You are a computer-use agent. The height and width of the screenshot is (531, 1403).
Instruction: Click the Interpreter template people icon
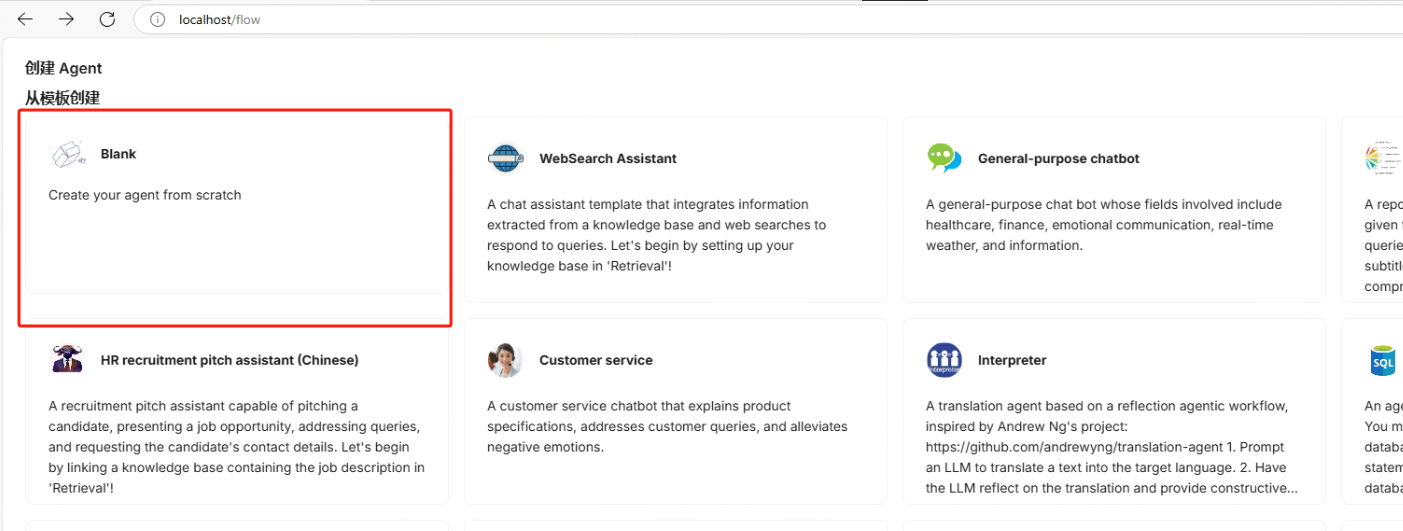943,360
